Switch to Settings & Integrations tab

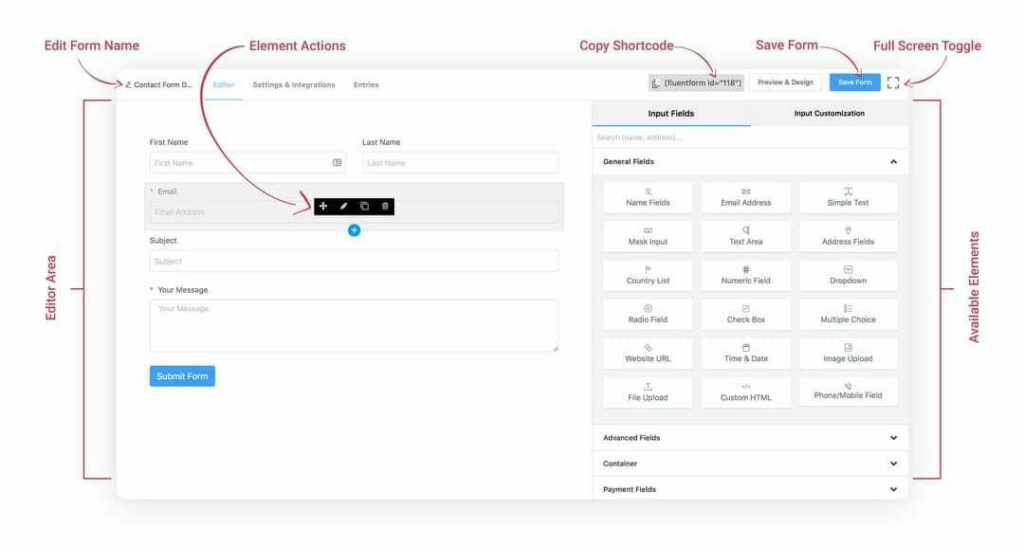point(293,85)
